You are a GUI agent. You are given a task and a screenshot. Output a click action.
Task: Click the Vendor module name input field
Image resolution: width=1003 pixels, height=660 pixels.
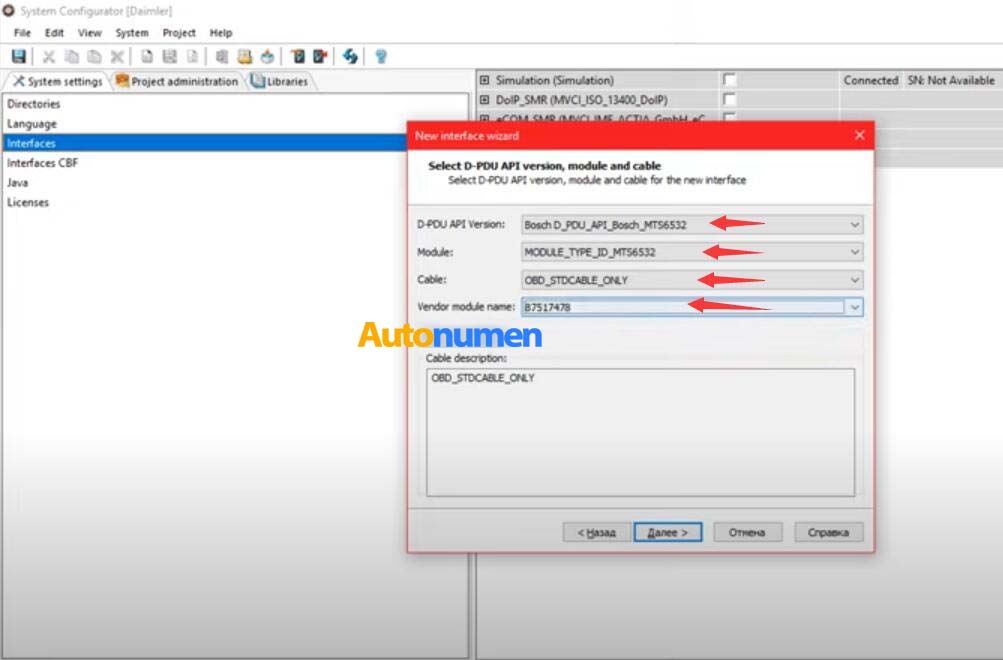(x=683, y=308)
